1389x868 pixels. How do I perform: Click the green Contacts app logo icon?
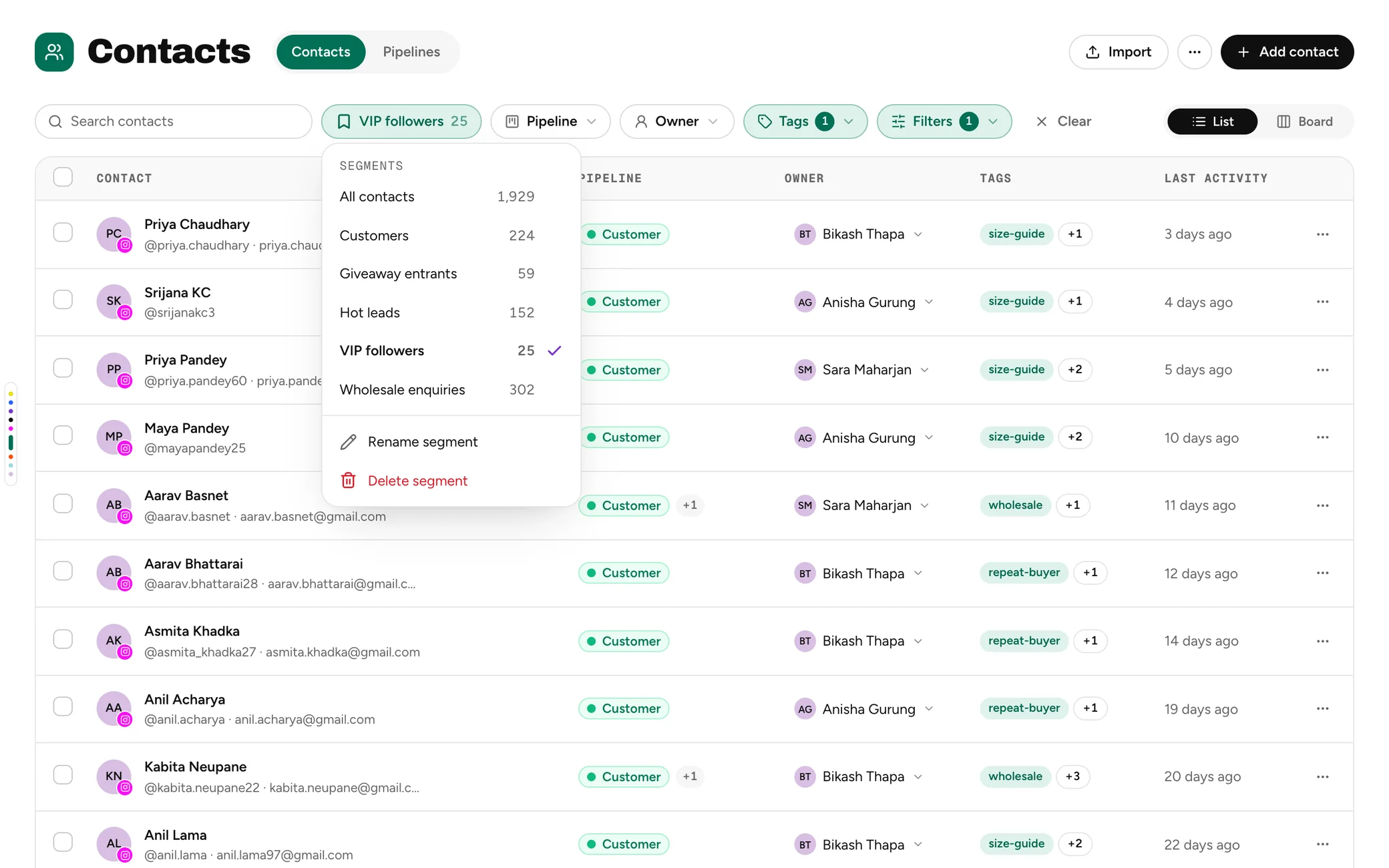coord(54,52)
